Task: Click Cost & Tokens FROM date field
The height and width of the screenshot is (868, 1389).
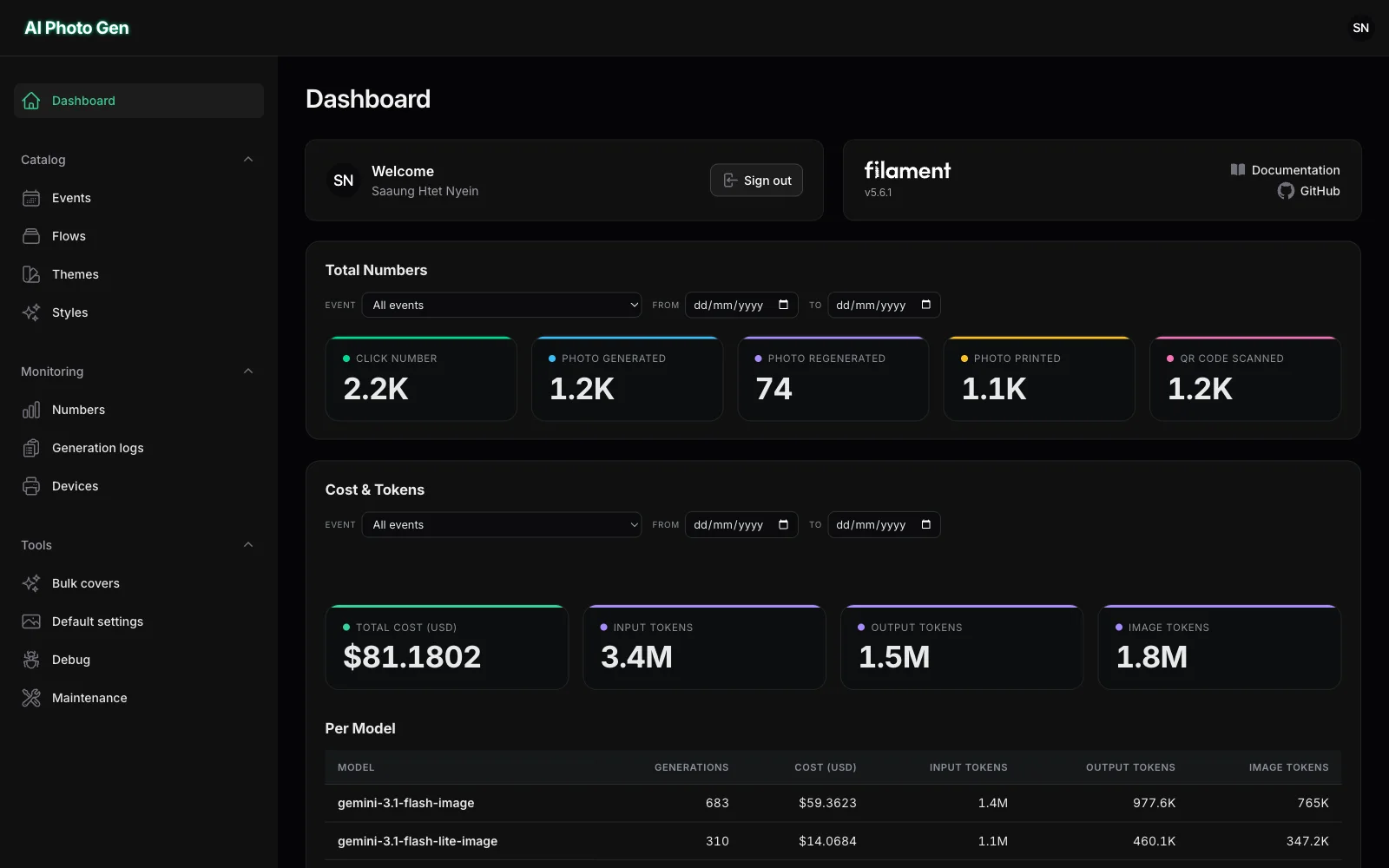Action: [x=741, y=524]
